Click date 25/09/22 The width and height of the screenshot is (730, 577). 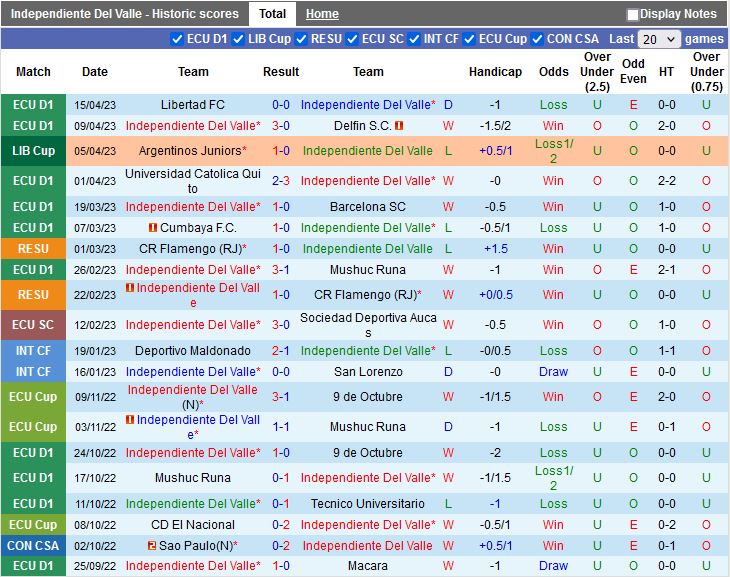pyautogui.click(x=95, y=566)
